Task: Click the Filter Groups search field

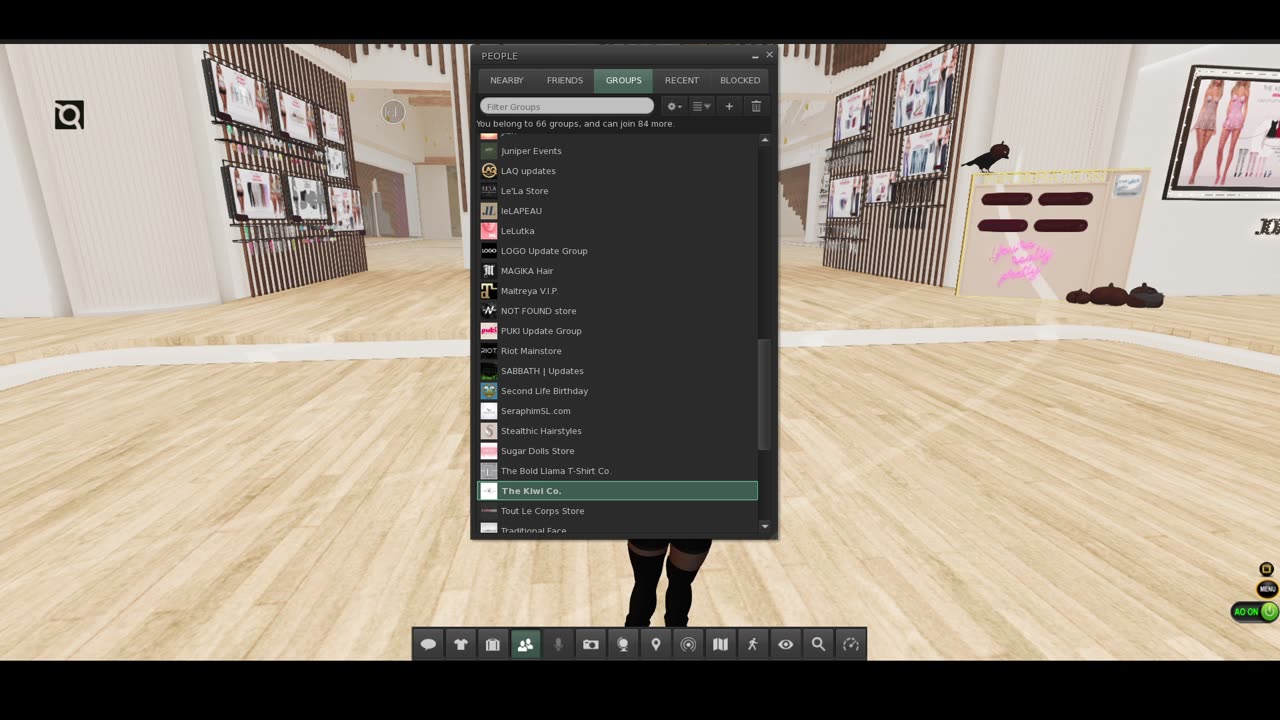Action: (566, 106)
